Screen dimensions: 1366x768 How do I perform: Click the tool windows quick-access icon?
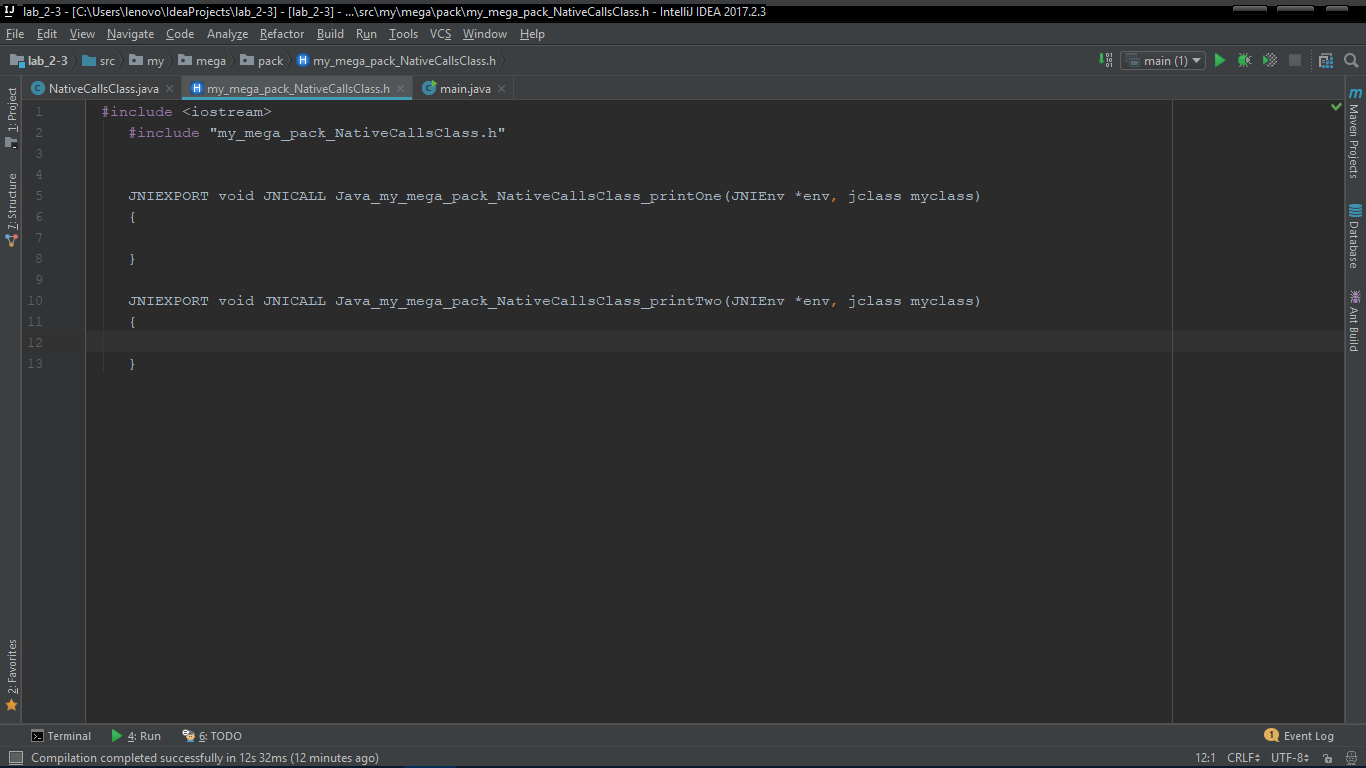(x=15, y=758)
